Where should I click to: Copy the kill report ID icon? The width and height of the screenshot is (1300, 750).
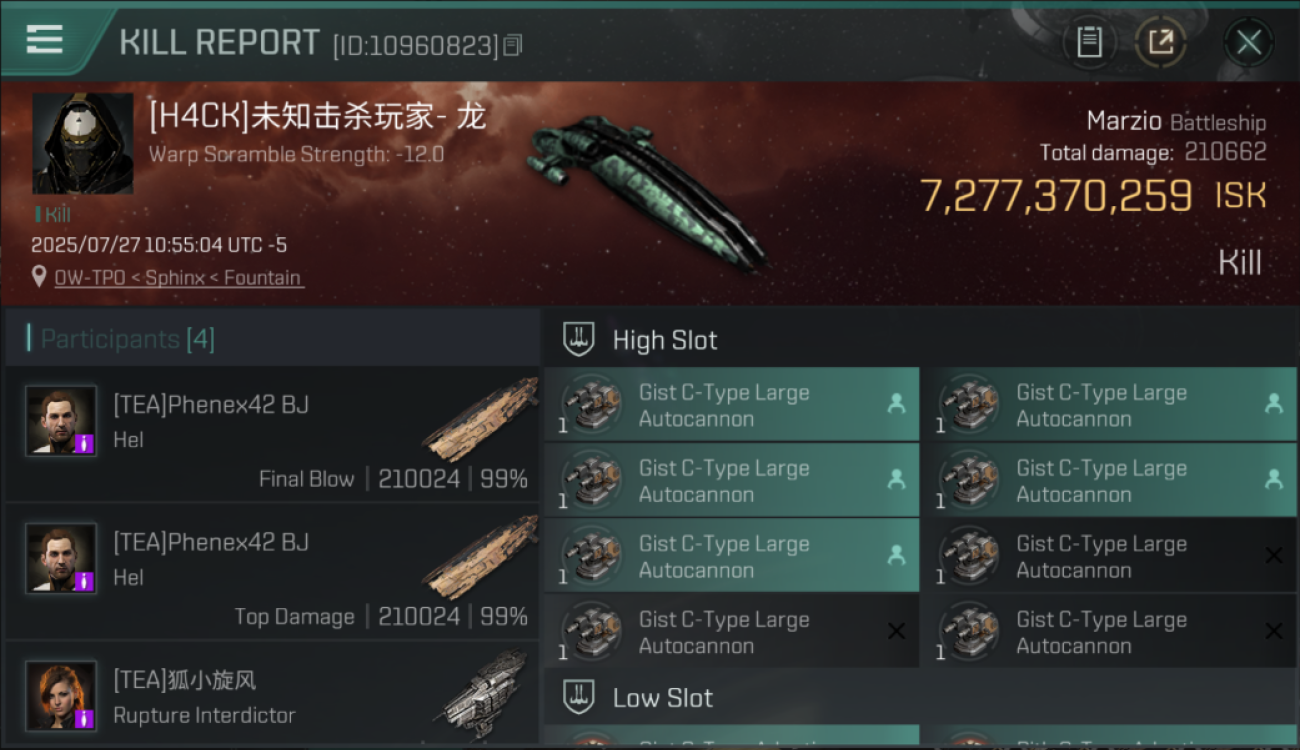(512, 45)
